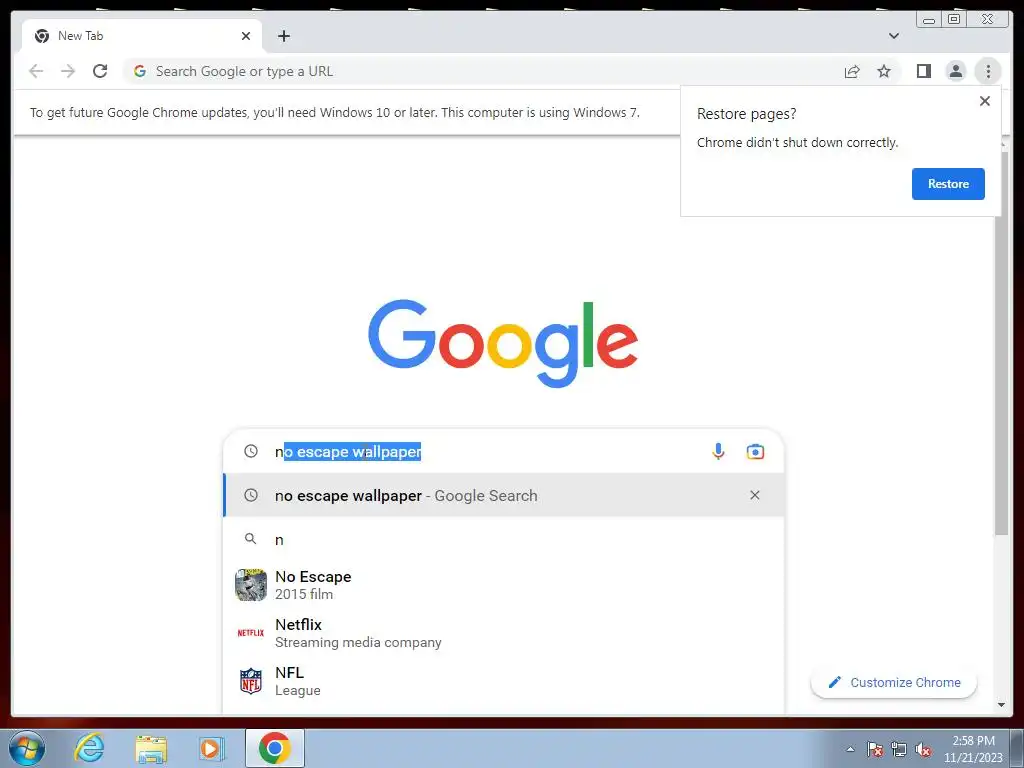The width and height of the screenshot is (1024, 768).
Task: Click the Google icon in the address bar
Action: (140, 71)
